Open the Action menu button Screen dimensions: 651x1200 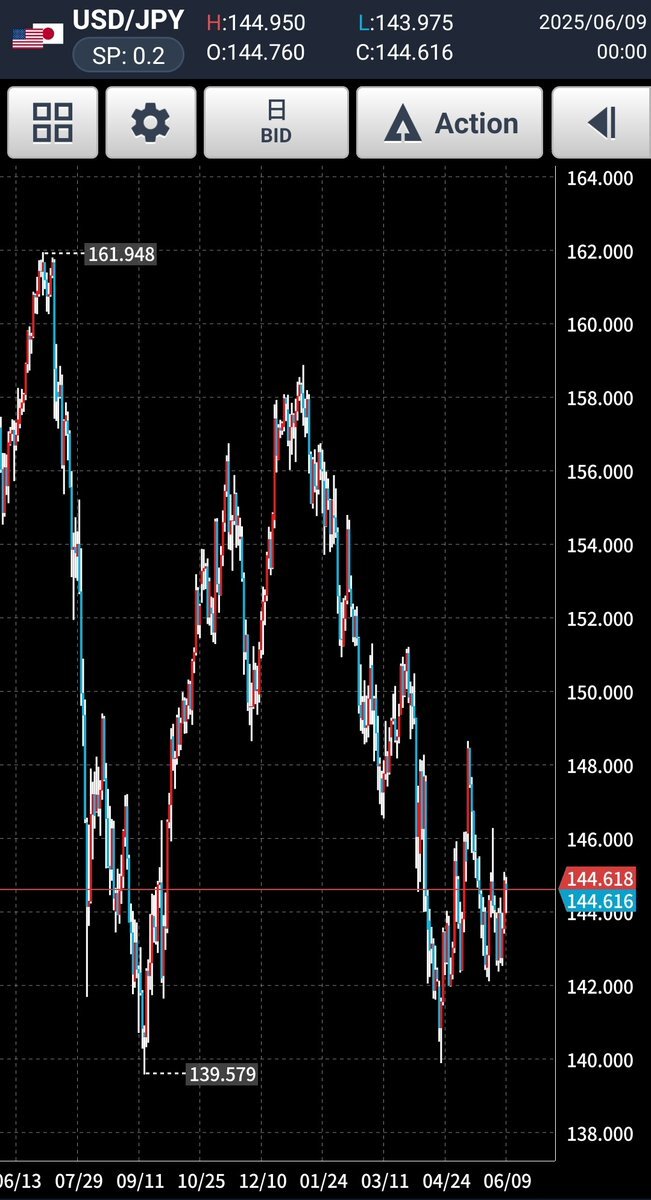(x=450, y=123)
